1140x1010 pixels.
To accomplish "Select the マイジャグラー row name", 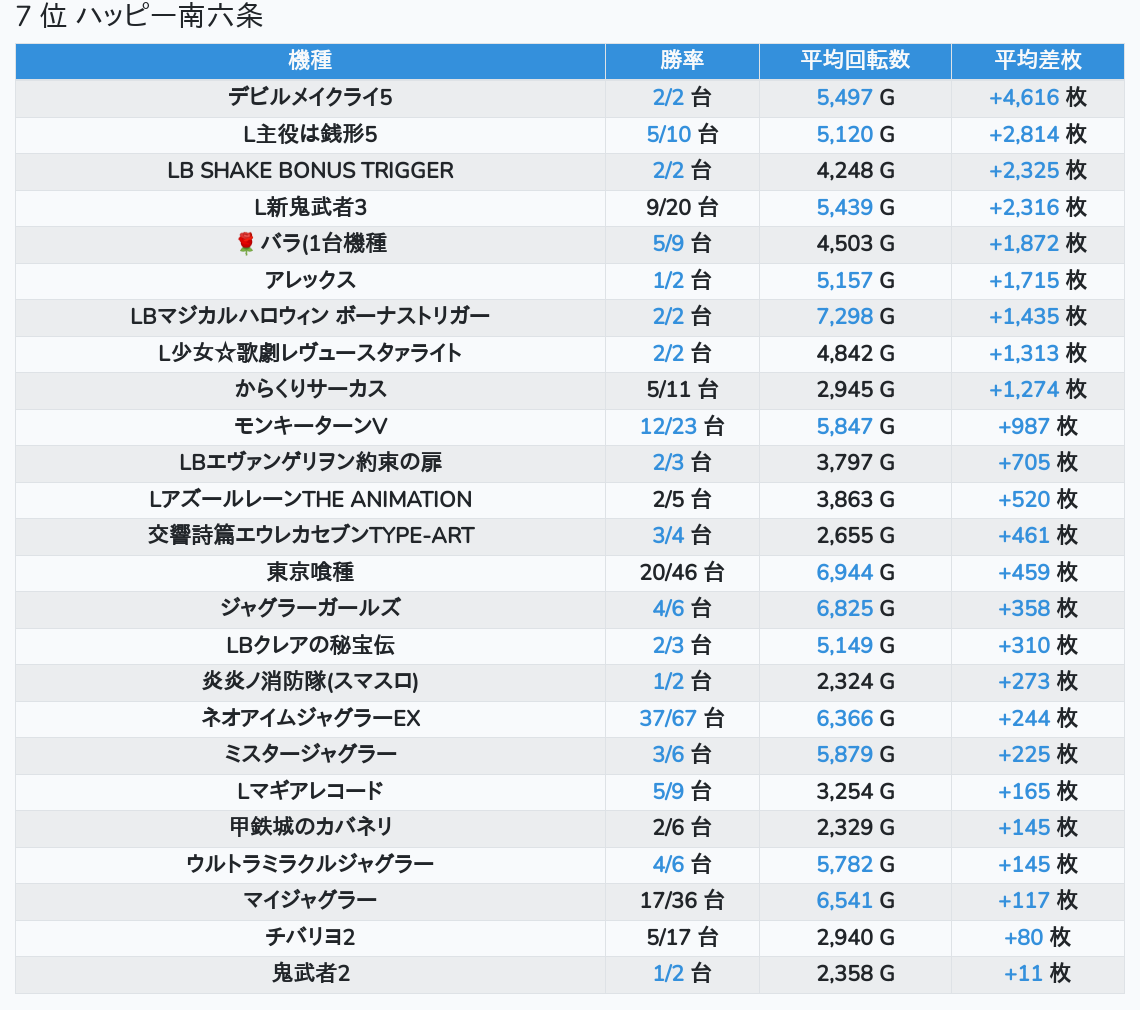I will [310, 900].
